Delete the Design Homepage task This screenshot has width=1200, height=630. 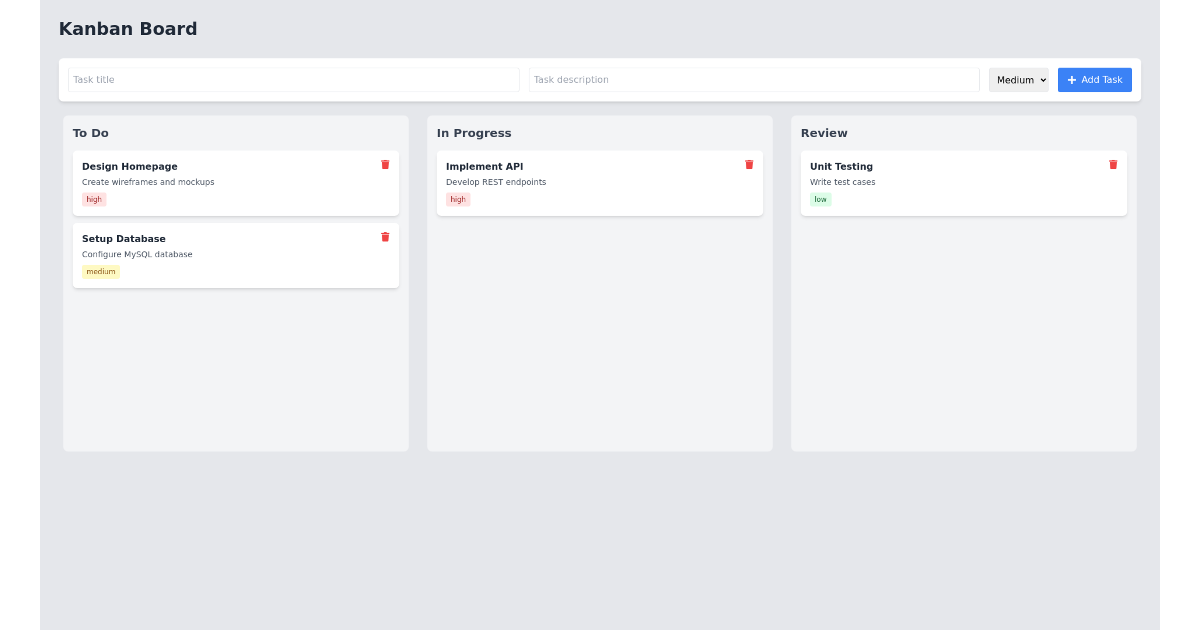tap(385, 164)
